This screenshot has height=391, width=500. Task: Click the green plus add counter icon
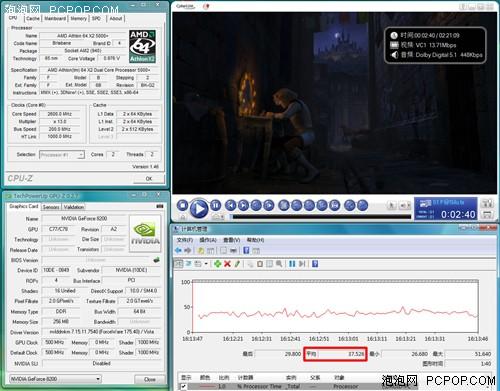click(218, 264)
